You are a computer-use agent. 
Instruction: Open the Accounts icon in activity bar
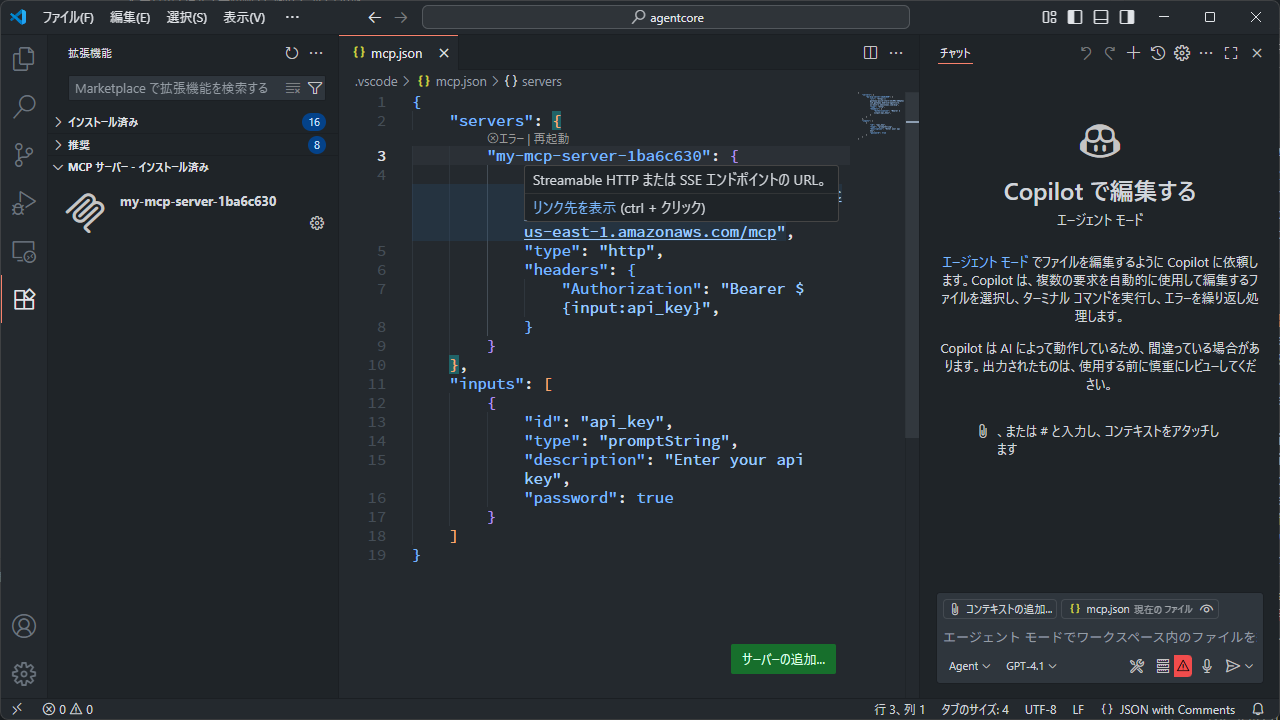(24, 626)
